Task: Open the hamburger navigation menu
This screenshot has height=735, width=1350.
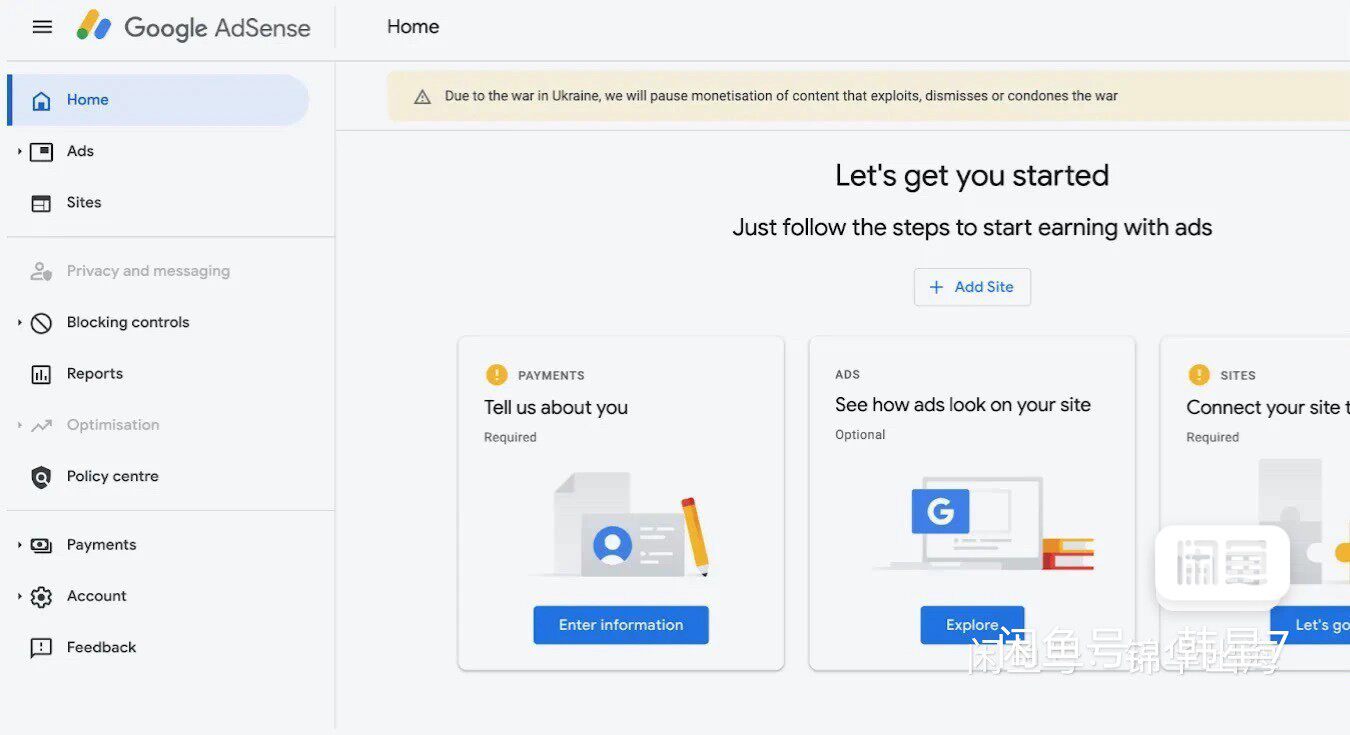Action: 42,27
